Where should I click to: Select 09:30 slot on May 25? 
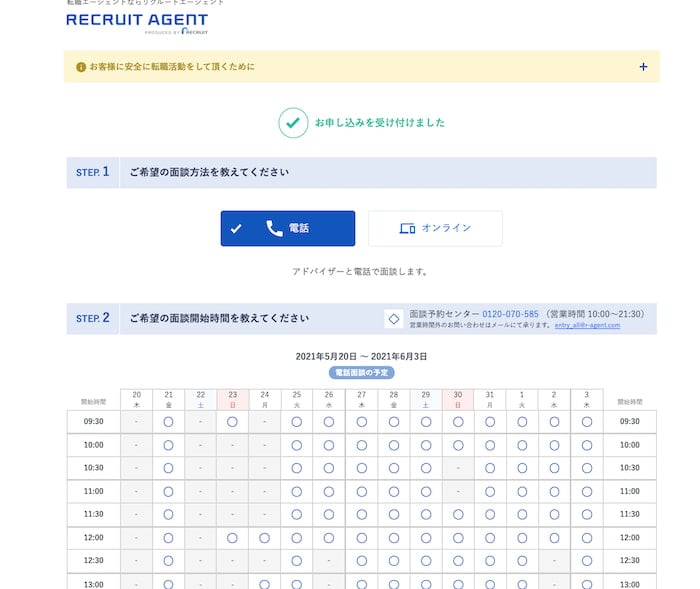[296, 422]
